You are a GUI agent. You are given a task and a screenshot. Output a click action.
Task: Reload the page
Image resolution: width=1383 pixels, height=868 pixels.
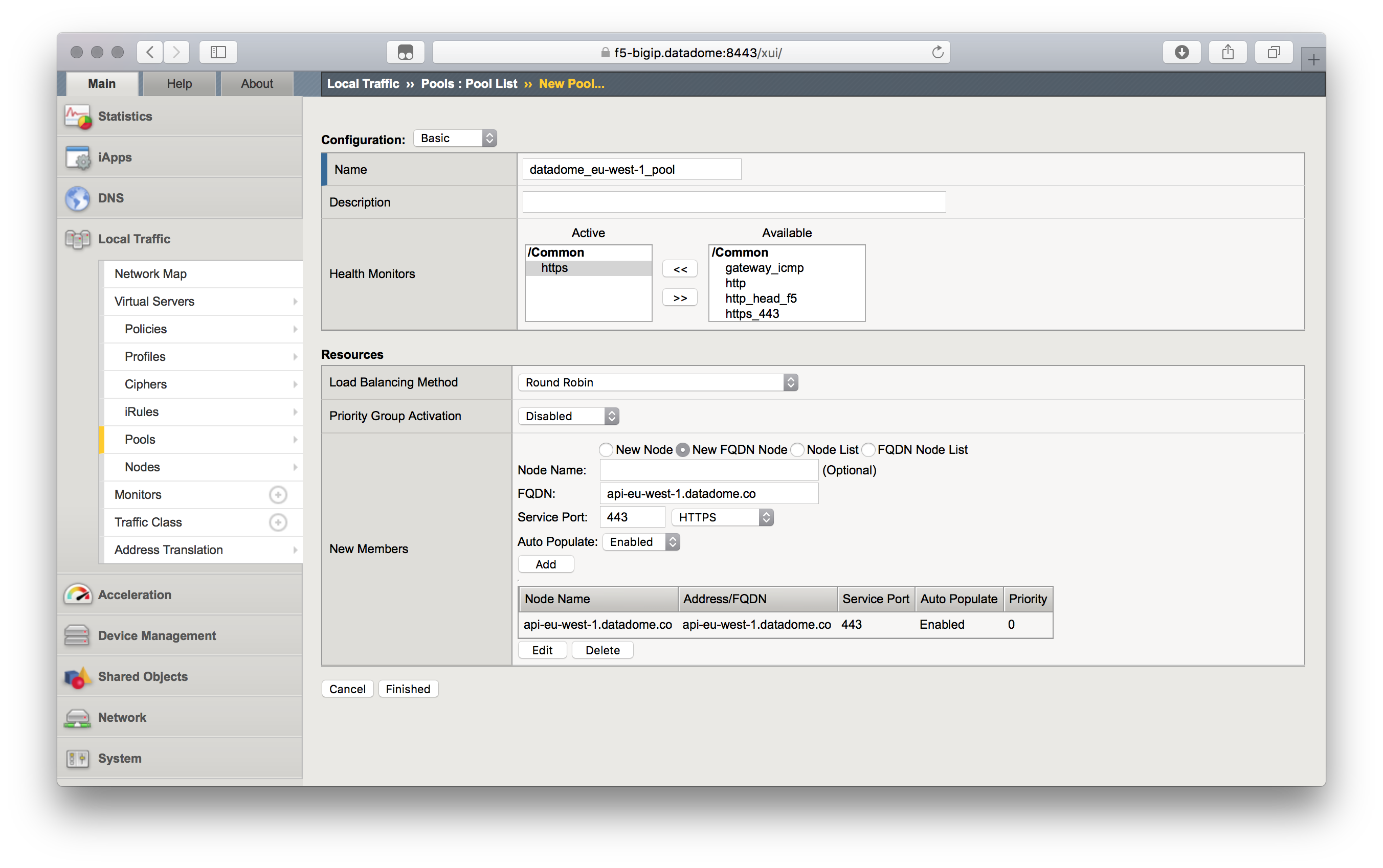[938, 52]
